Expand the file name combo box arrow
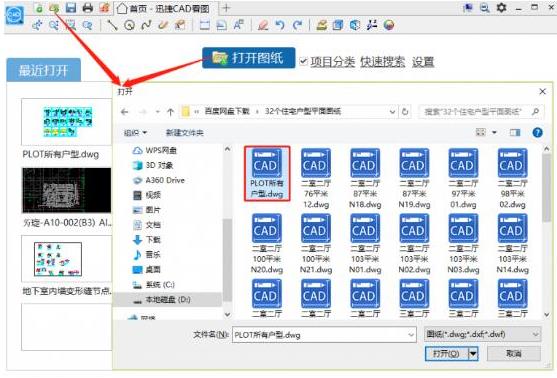The image size is (557, 378). [411, 335]
